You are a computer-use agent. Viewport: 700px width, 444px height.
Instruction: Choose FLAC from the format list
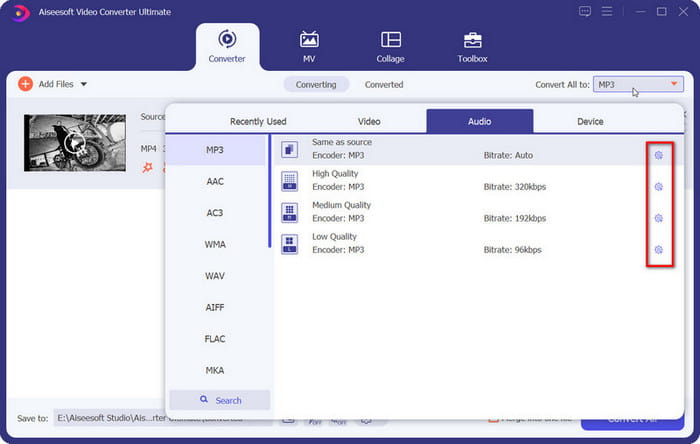(215, 339)
